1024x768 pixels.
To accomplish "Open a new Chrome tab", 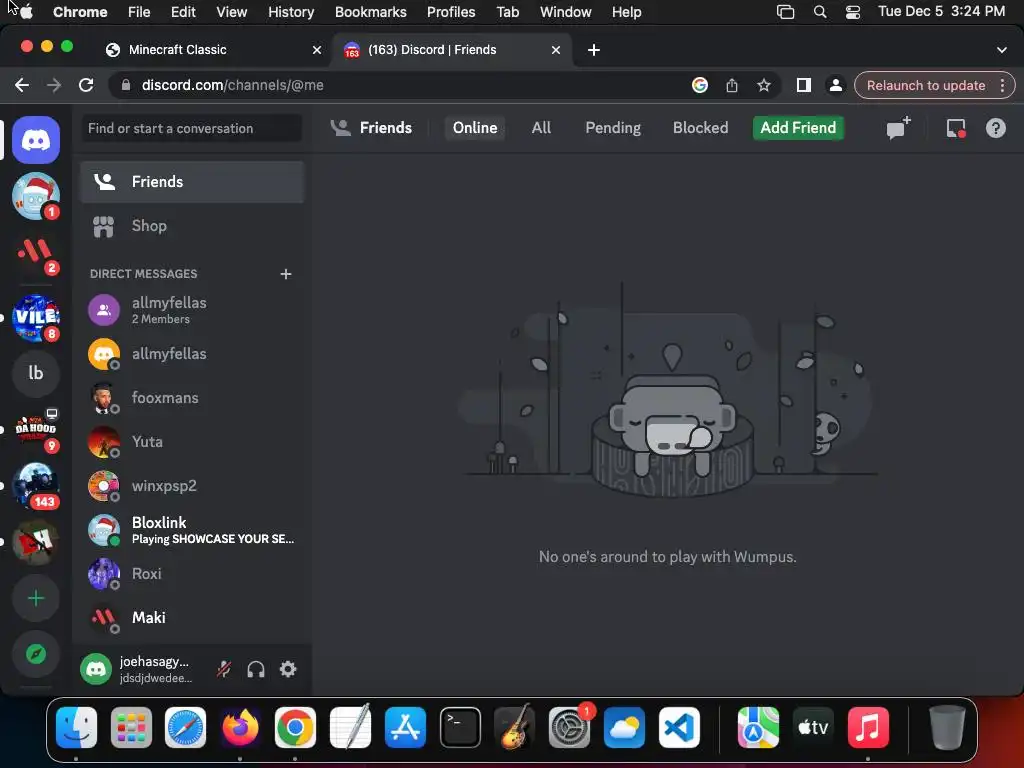I will (x=594, y=50).
